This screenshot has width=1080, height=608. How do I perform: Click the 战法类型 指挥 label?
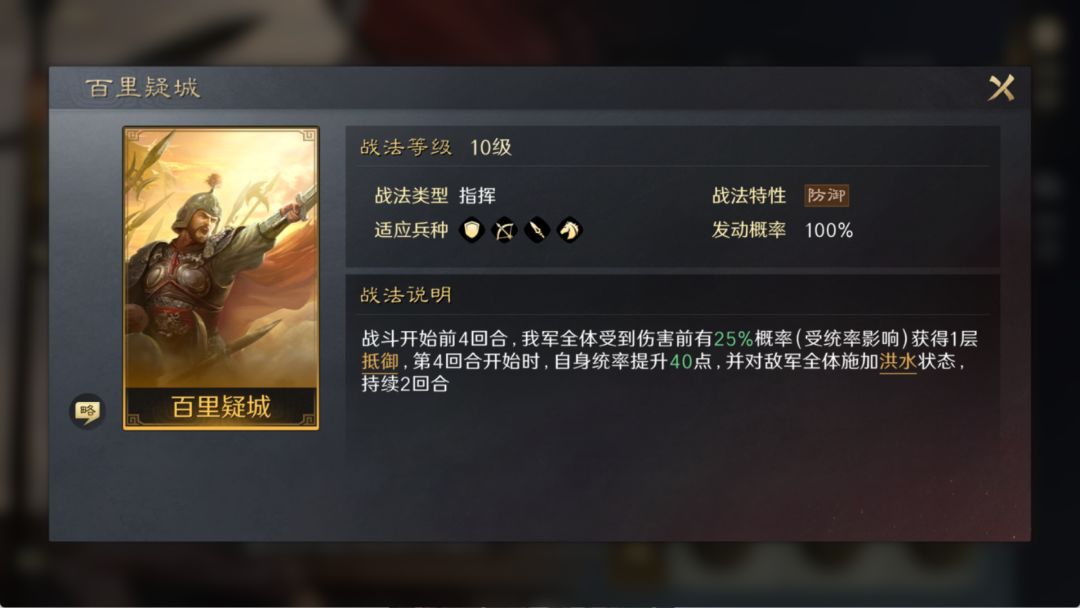435,196
